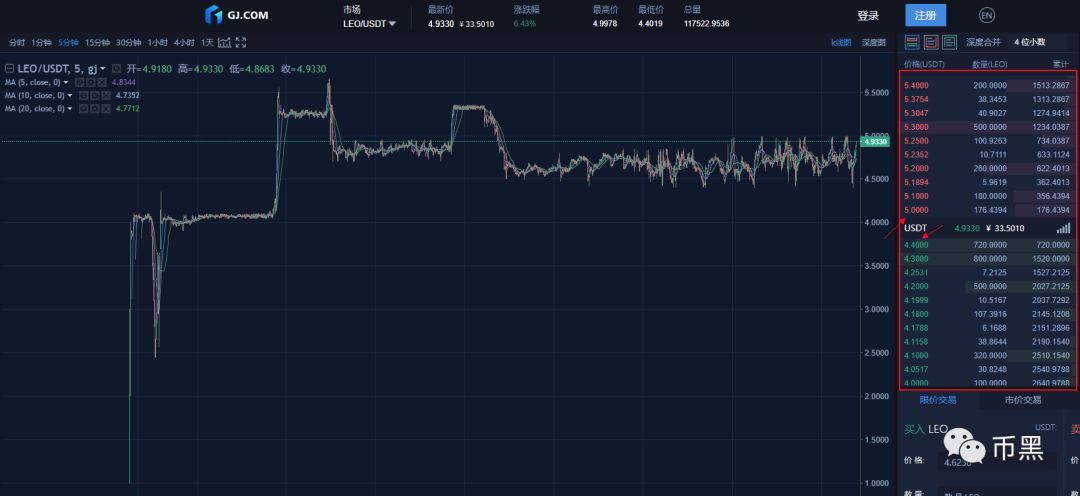The image size is (1080, 496).
Task: Hide the MA (5, close, 0) indicator
Action: click(x=79, y=82)
